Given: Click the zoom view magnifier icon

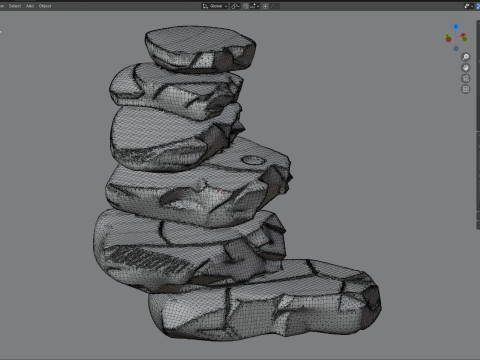Looking at the screenshot, I should 466,57.
